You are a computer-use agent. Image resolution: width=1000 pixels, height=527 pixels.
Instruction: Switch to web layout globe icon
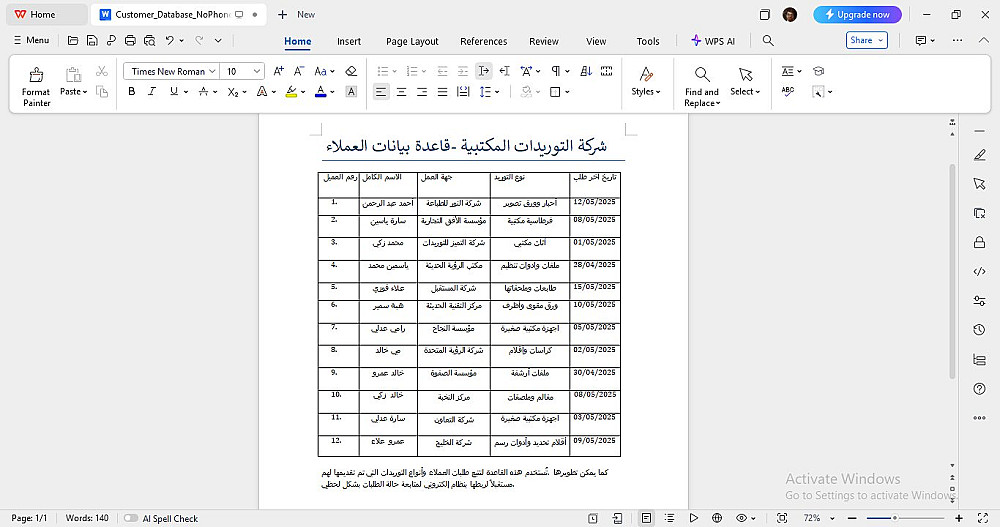pyautogui.click(x=717, y=518)
